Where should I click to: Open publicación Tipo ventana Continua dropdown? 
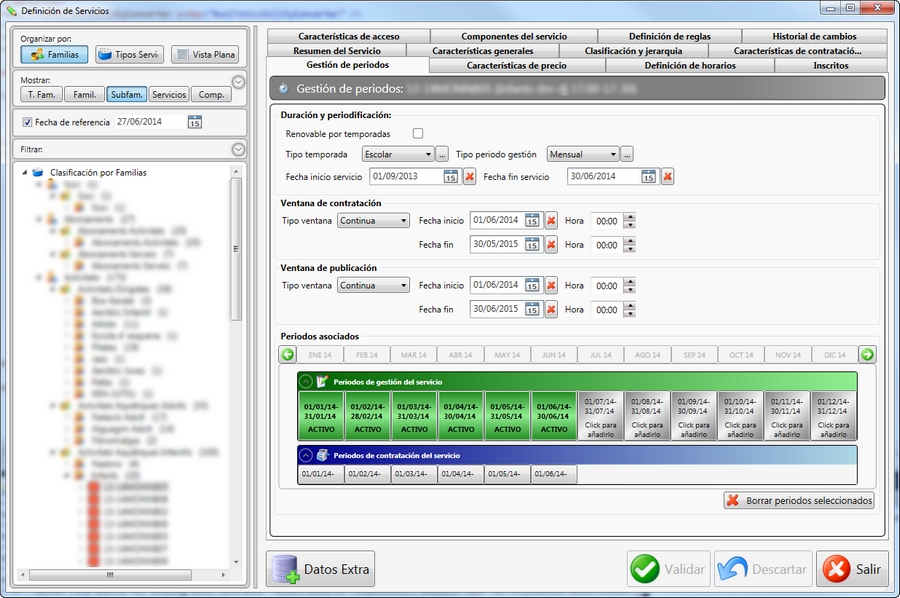(x=373, y=285)
